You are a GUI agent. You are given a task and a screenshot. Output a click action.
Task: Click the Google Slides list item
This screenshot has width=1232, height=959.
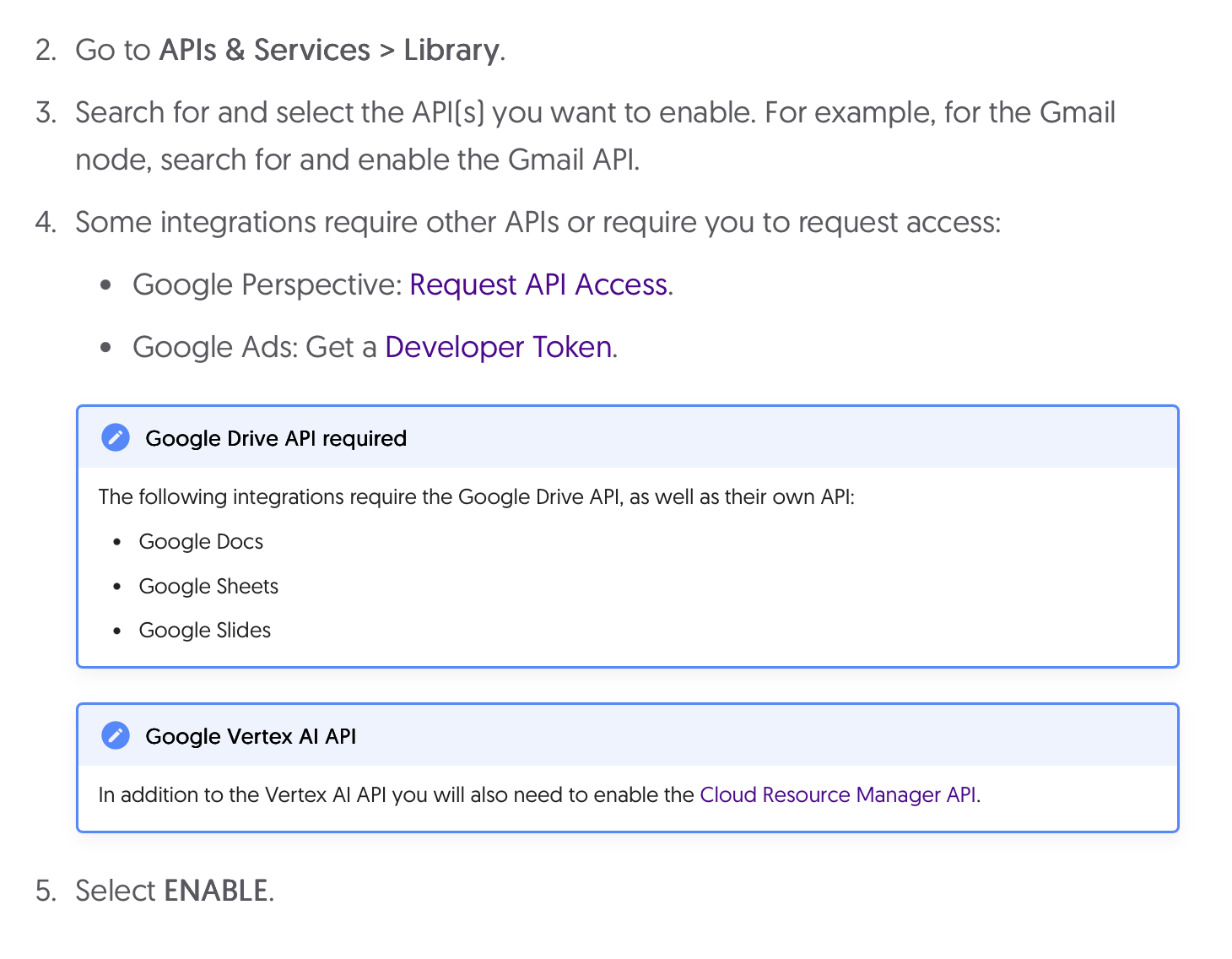(x=205, y=631)
